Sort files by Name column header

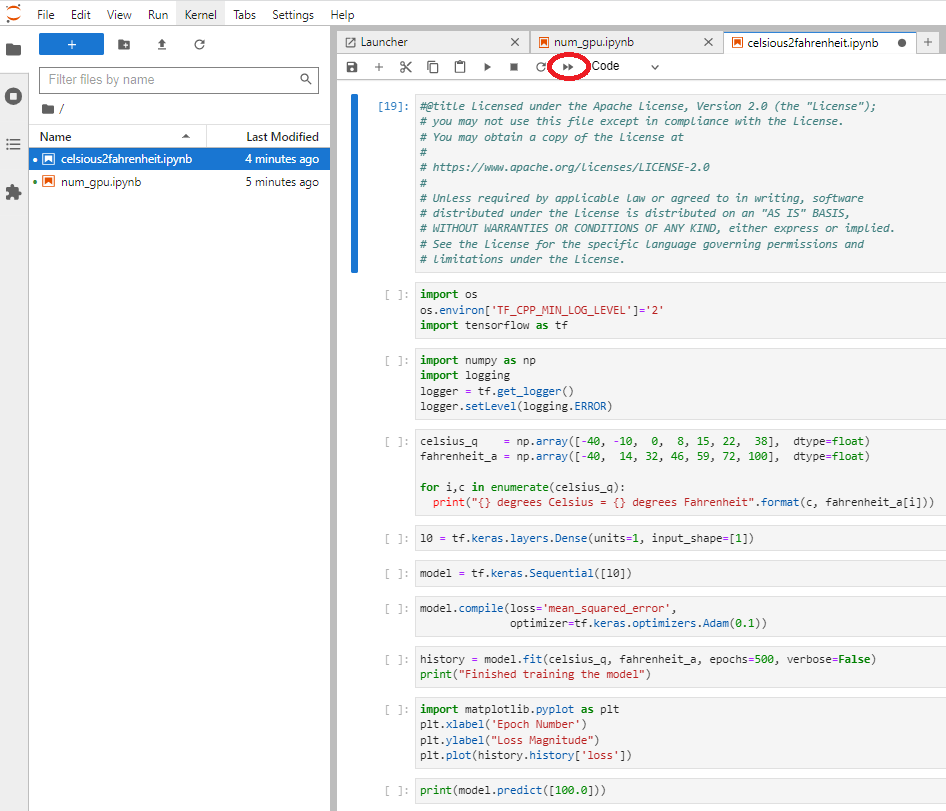tap(57, 137)
